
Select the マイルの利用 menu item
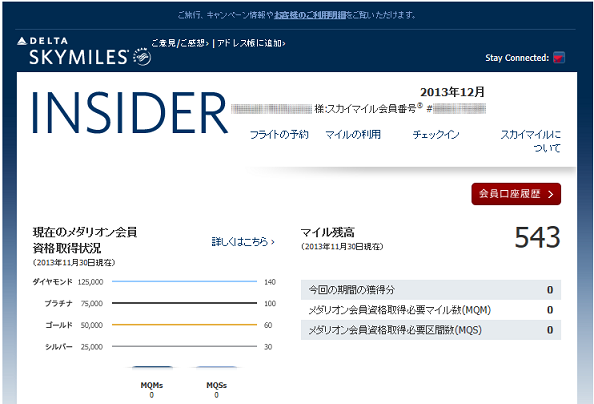pyautogui.click(x=353, y=134)
